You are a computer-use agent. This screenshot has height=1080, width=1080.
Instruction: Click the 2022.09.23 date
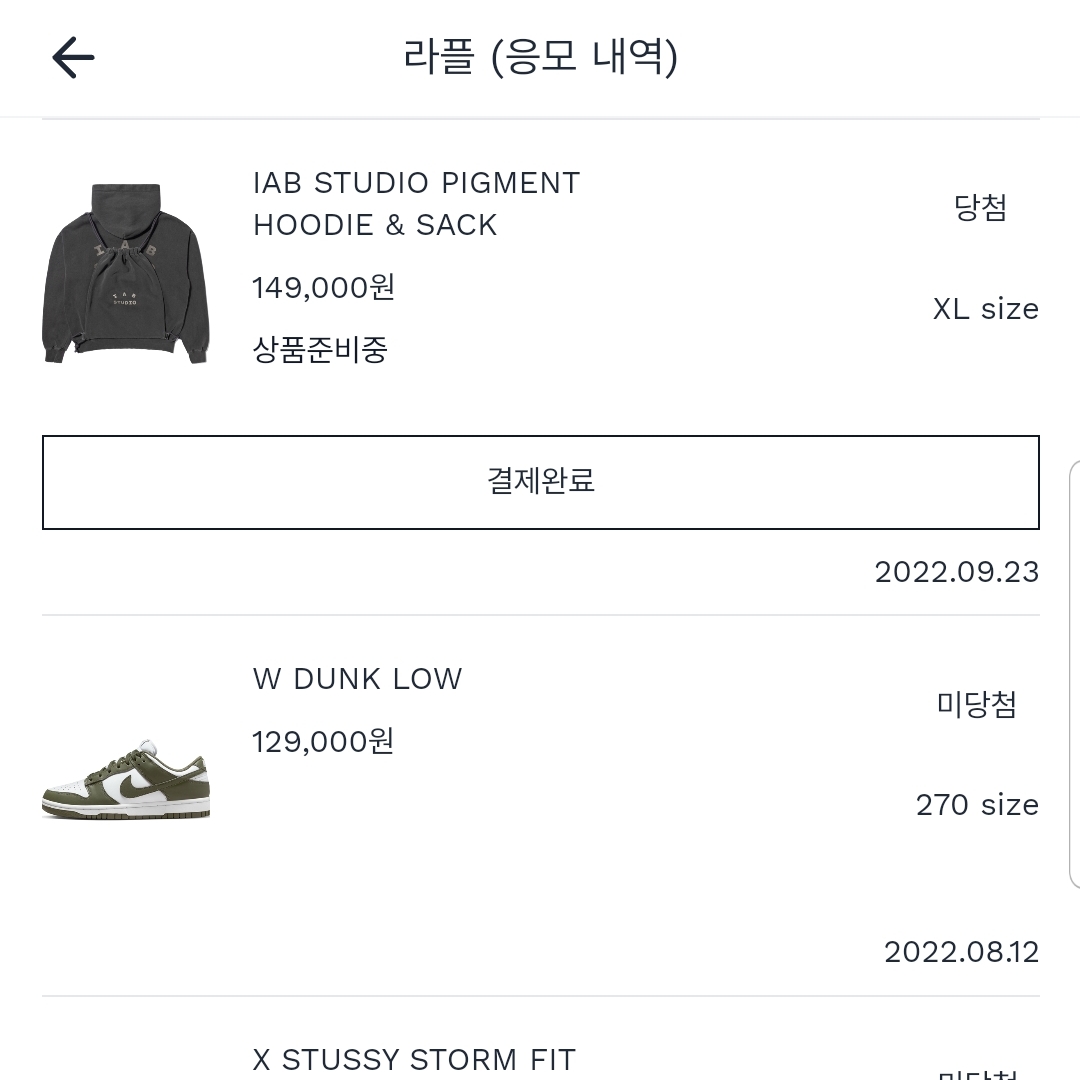[957, 572]
